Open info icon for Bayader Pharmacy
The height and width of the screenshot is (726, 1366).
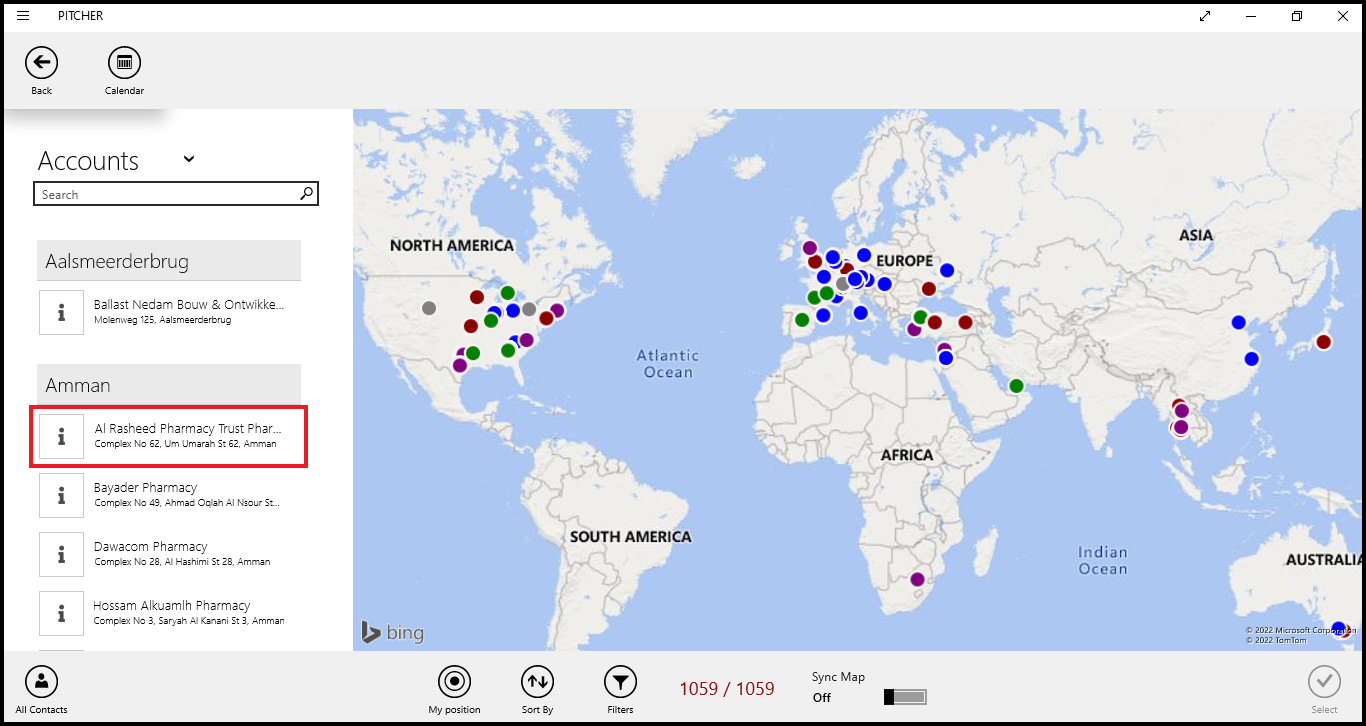(x=61, y=495)
